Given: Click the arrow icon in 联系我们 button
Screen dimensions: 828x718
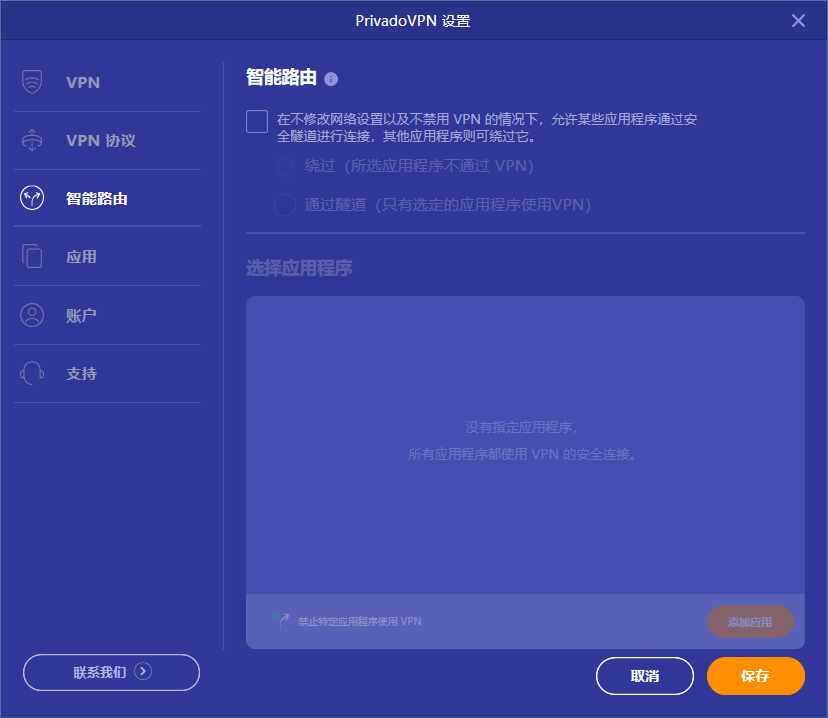Looking at the screenshot, I should point(143,671).
